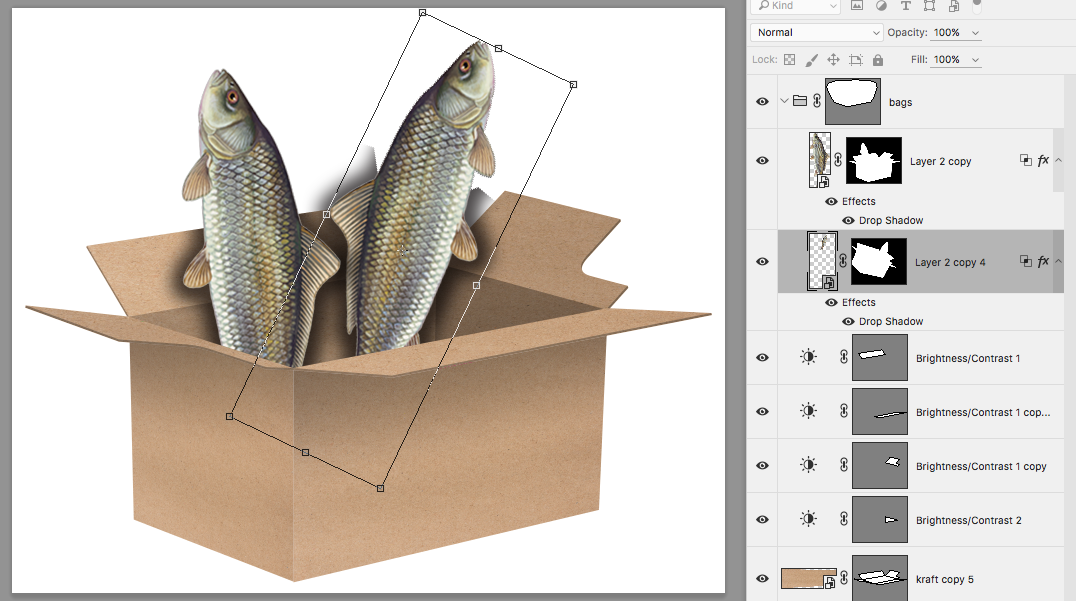
Task: Lock artboard nesting icon
Action: [x=856, y=60]
